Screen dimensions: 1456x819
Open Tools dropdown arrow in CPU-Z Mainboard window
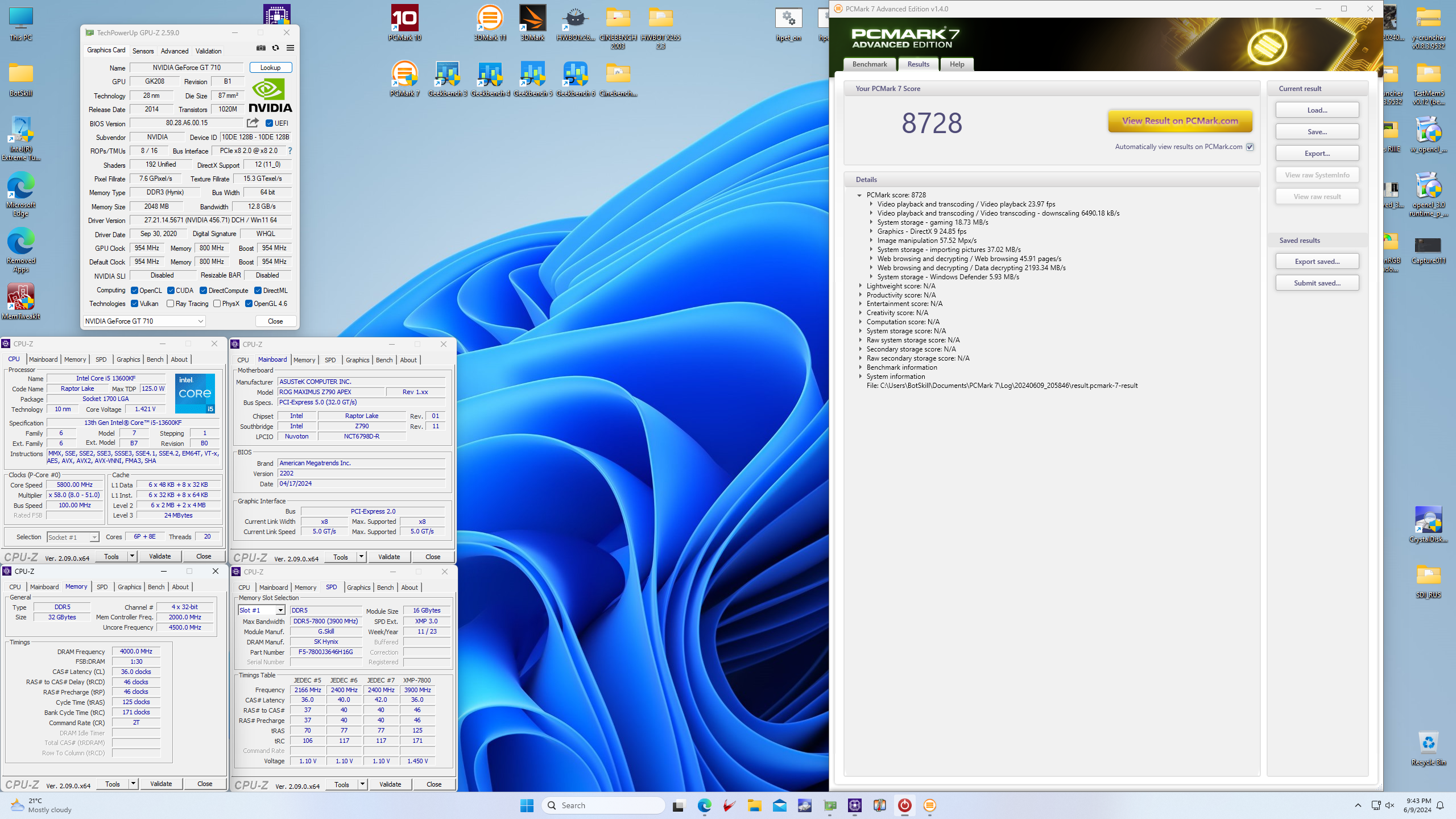coord(361,557)
